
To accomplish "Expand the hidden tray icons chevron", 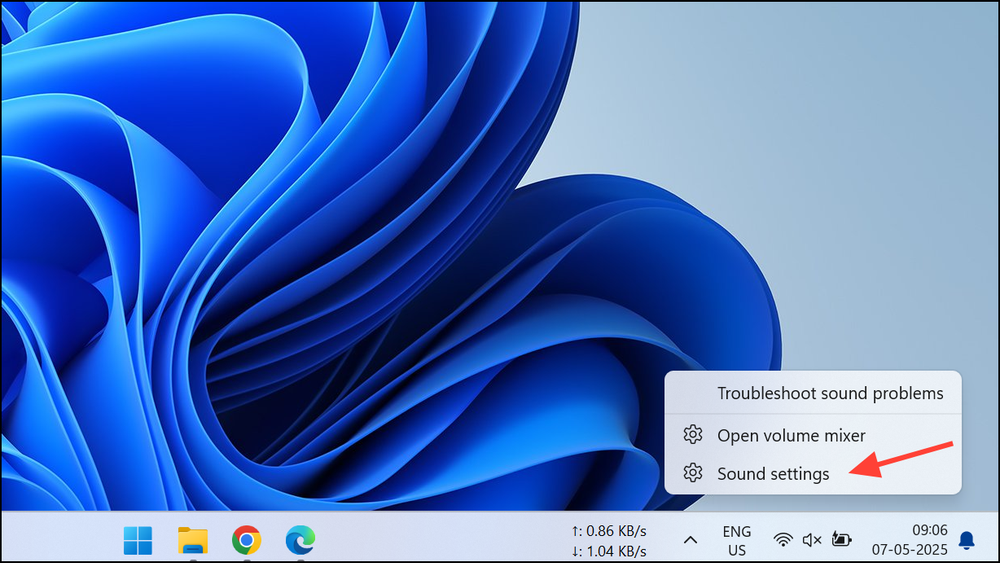I will point(690,540).
